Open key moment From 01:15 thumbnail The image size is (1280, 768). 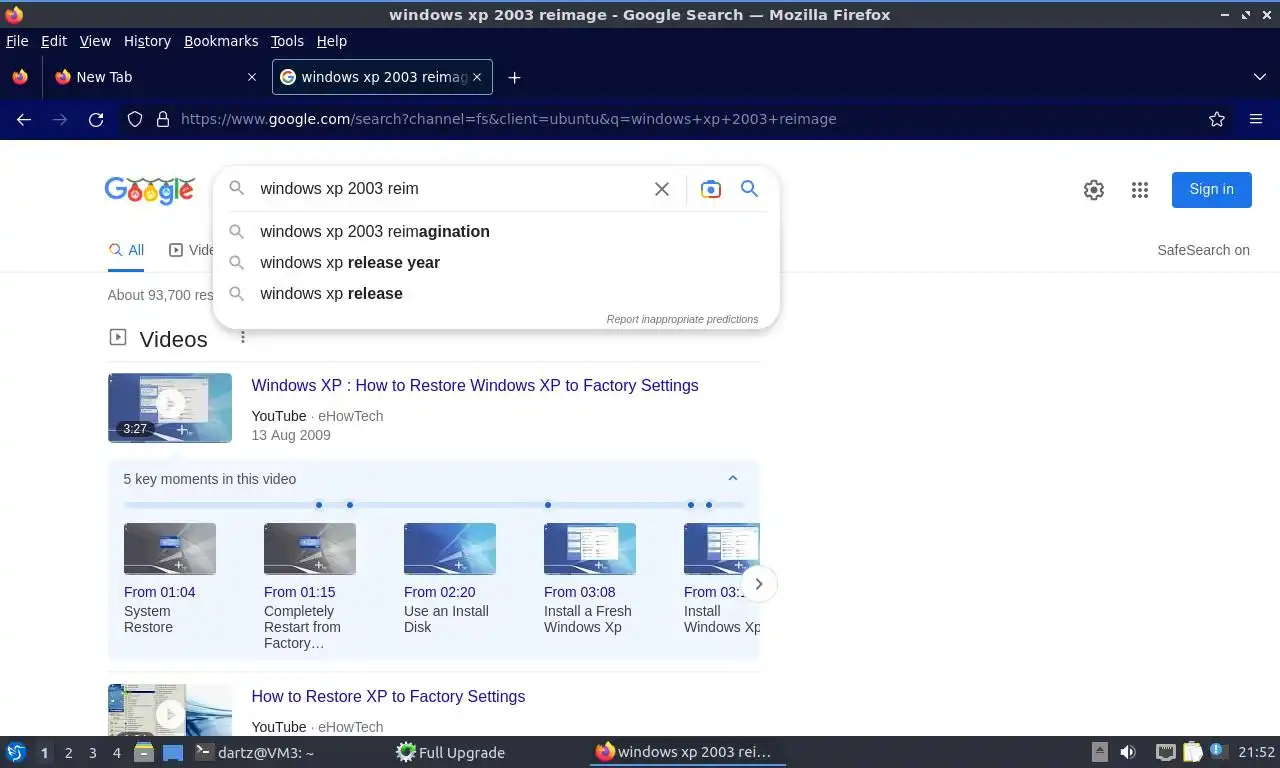[309, 548]
